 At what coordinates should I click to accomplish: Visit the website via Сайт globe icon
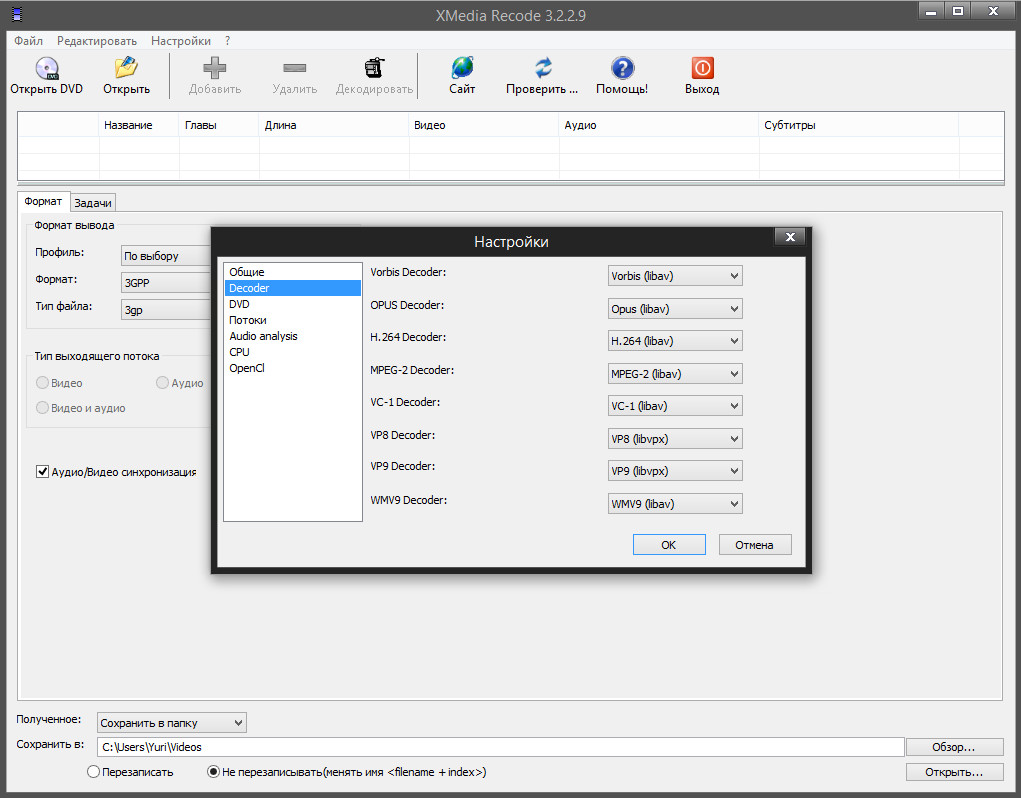click(x=462, y=68)
